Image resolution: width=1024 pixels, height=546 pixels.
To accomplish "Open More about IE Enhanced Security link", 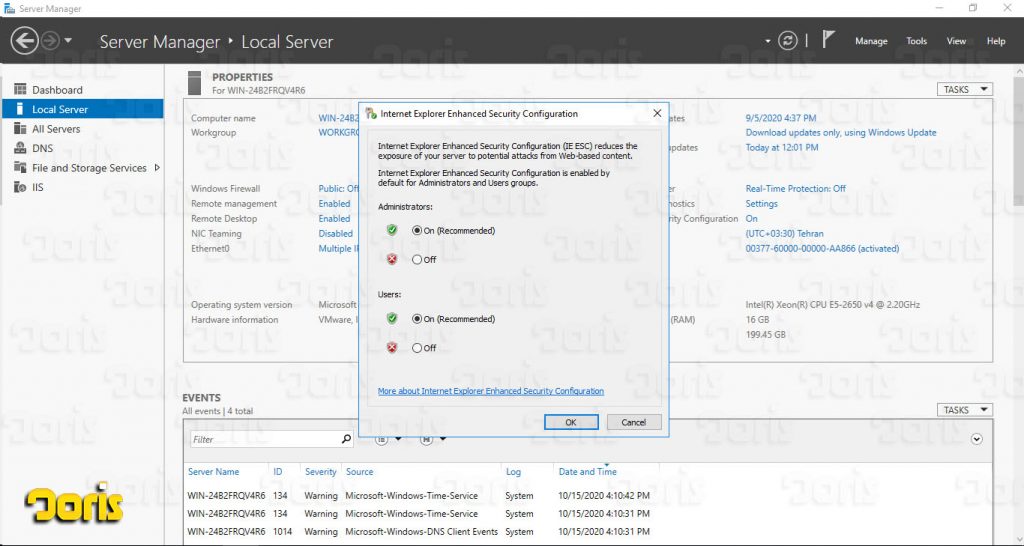I will click(x=490, y=391).
